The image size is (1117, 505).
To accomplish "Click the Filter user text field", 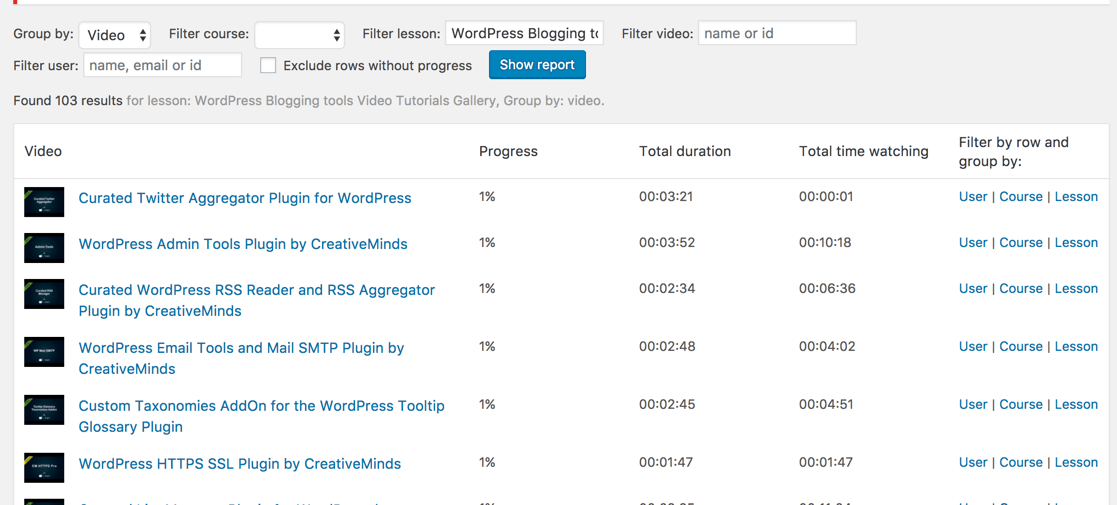I will point(162,65).
